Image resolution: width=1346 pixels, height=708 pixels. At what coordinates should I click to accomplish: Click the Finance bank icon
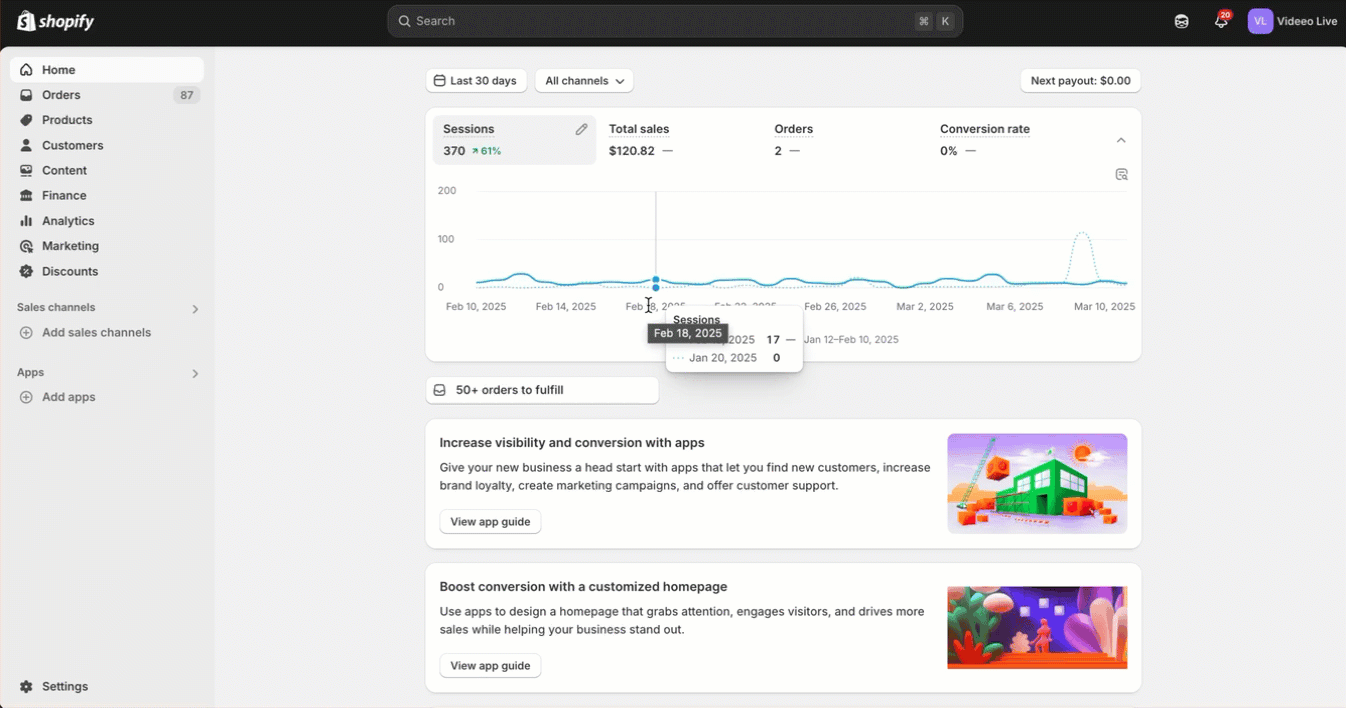pos(26,196)
